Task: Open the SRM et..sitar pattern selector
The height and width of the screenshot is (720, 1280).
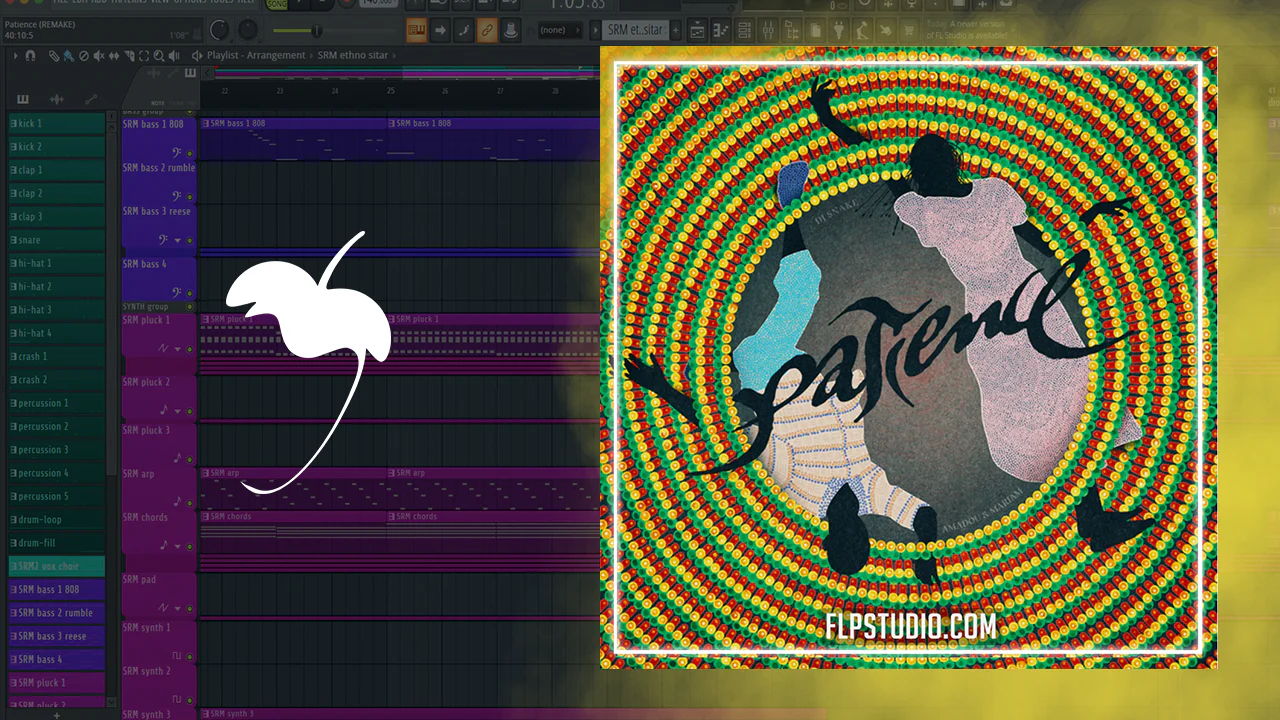Action: [636, 31]
